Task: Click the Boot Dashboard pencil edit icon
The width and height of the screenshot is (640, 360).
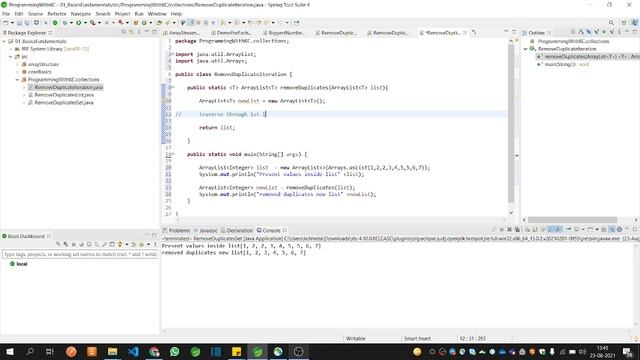Action: [104, 244]
